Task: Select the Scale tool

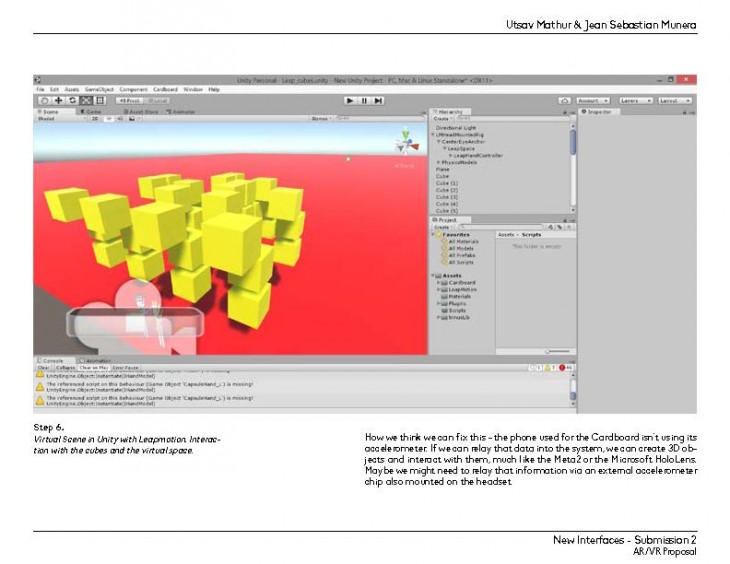Action: [x=86, y=100]
